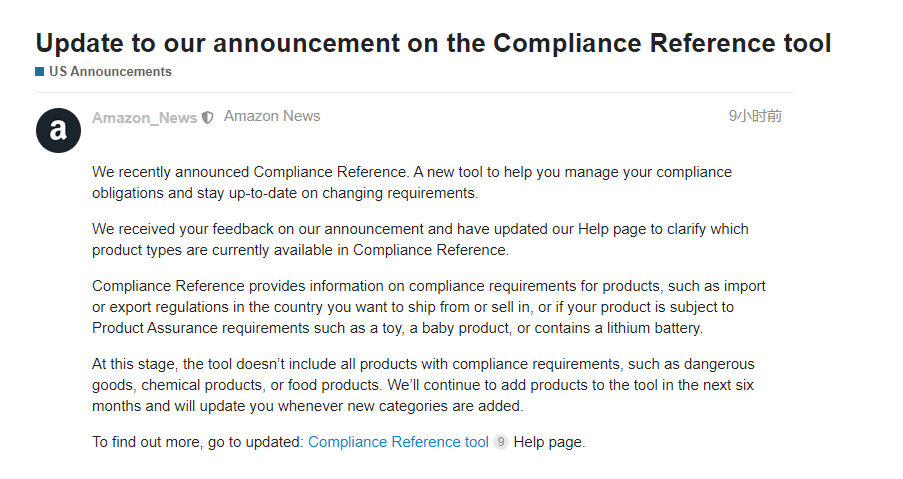
Task: Open the US Announcements category
Action: tap(110, 71)
